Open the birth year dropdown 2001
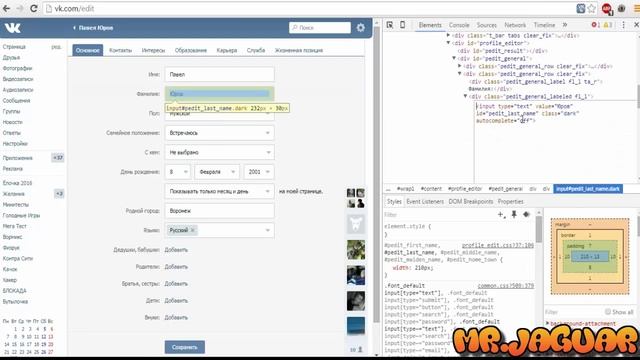Image resolution: width=640 pixels, height=360 pixels. coord(259,172)
